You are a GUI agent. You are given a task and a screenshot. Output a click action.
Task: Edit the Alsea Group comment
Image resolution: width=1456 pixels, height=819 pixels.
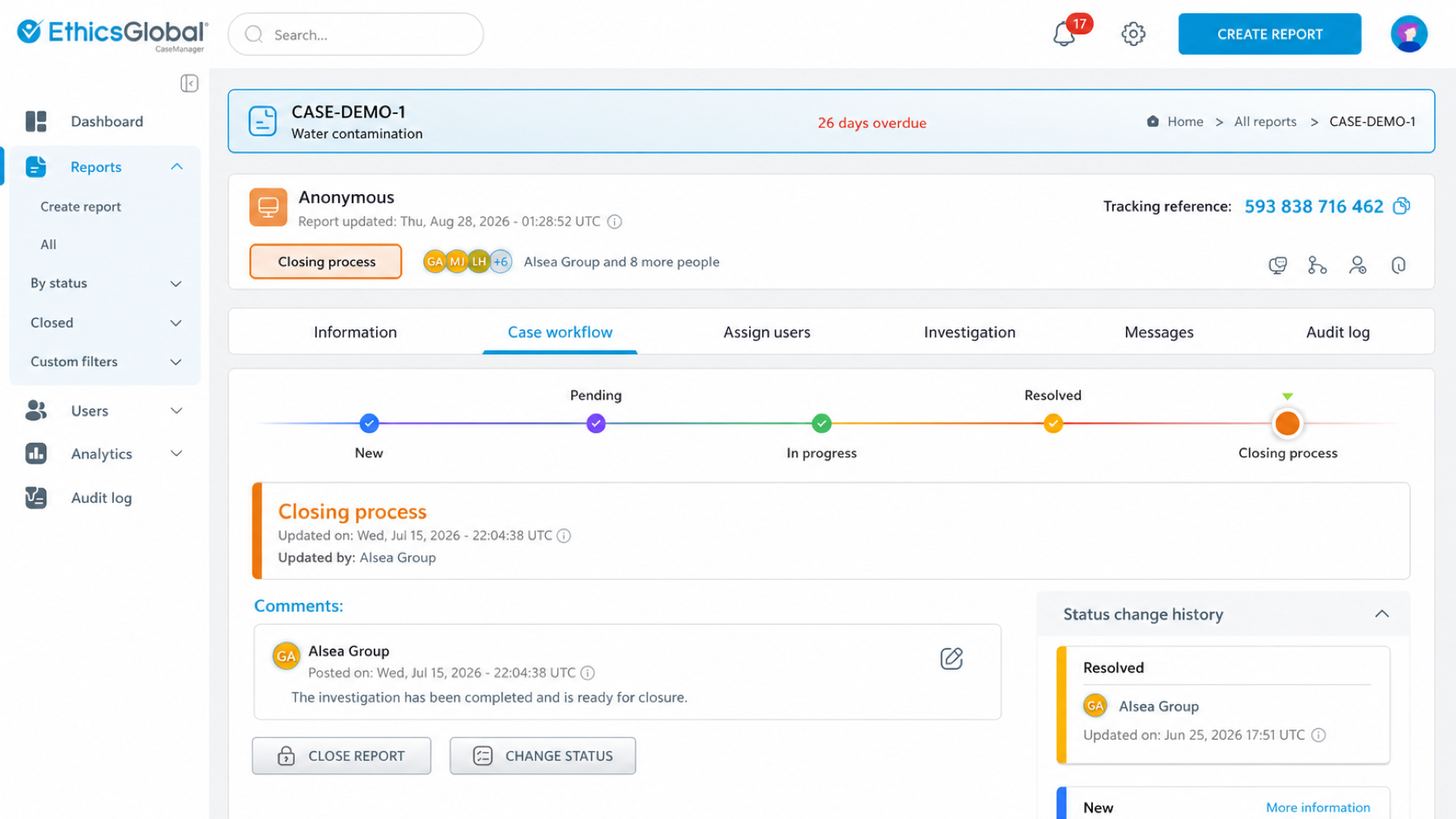pyautogui.click(x=951, y=658)
